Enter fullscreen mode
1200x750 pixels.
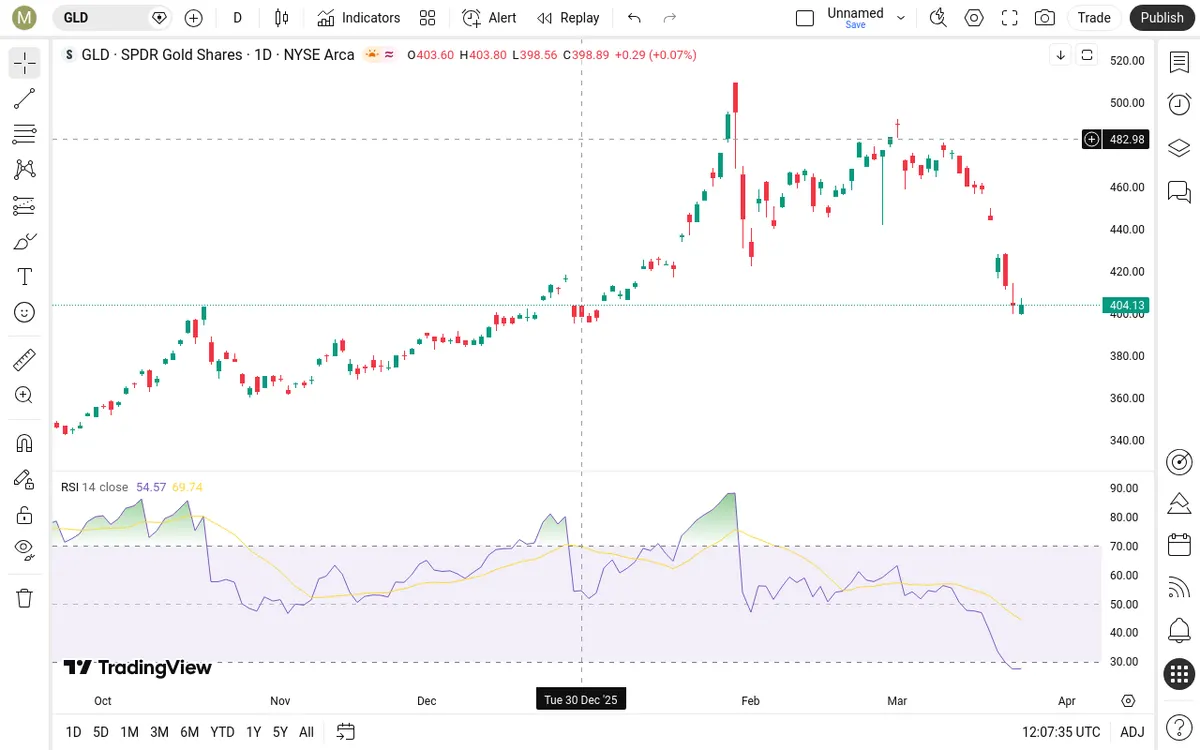click(x=1010, y=17)
